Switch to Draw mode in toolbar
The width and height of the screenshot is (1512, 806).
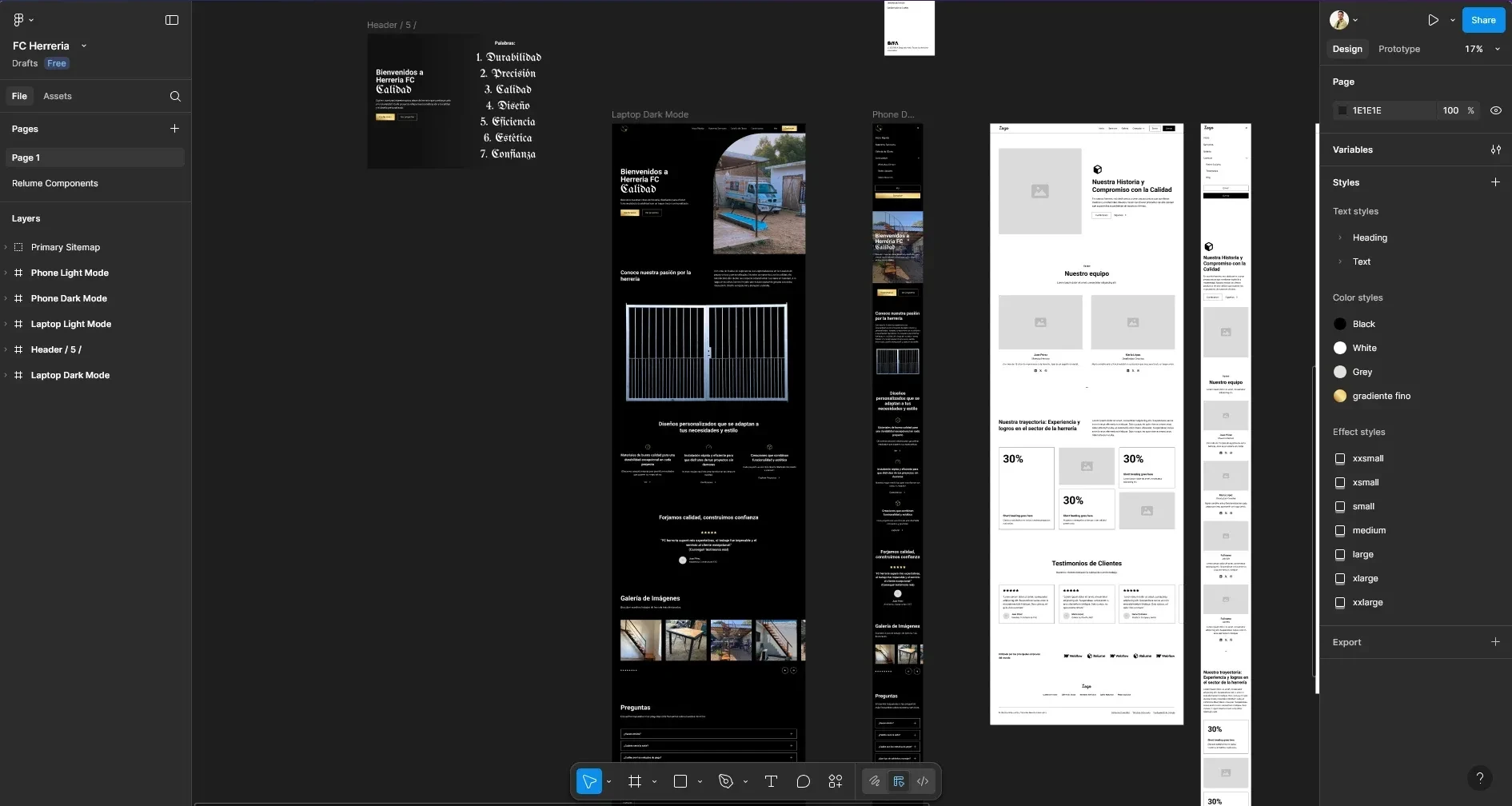(875, 781)
